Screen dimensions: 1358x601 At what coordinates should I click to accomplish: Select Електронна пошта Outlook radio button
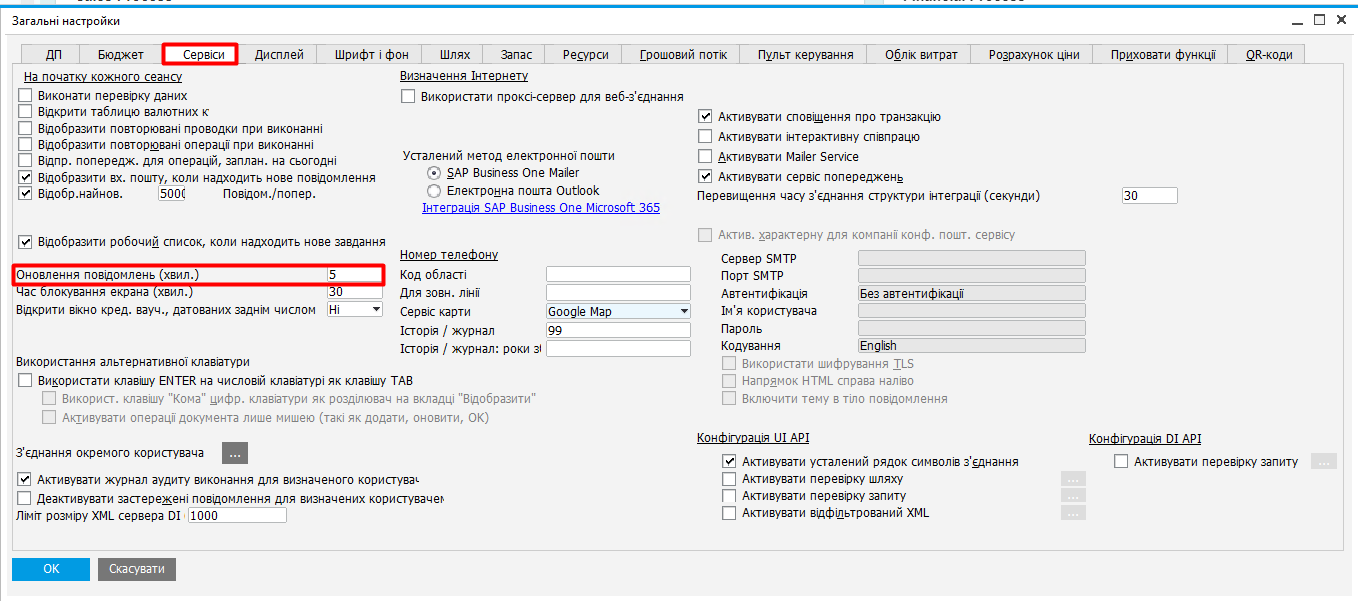(434, 191)
